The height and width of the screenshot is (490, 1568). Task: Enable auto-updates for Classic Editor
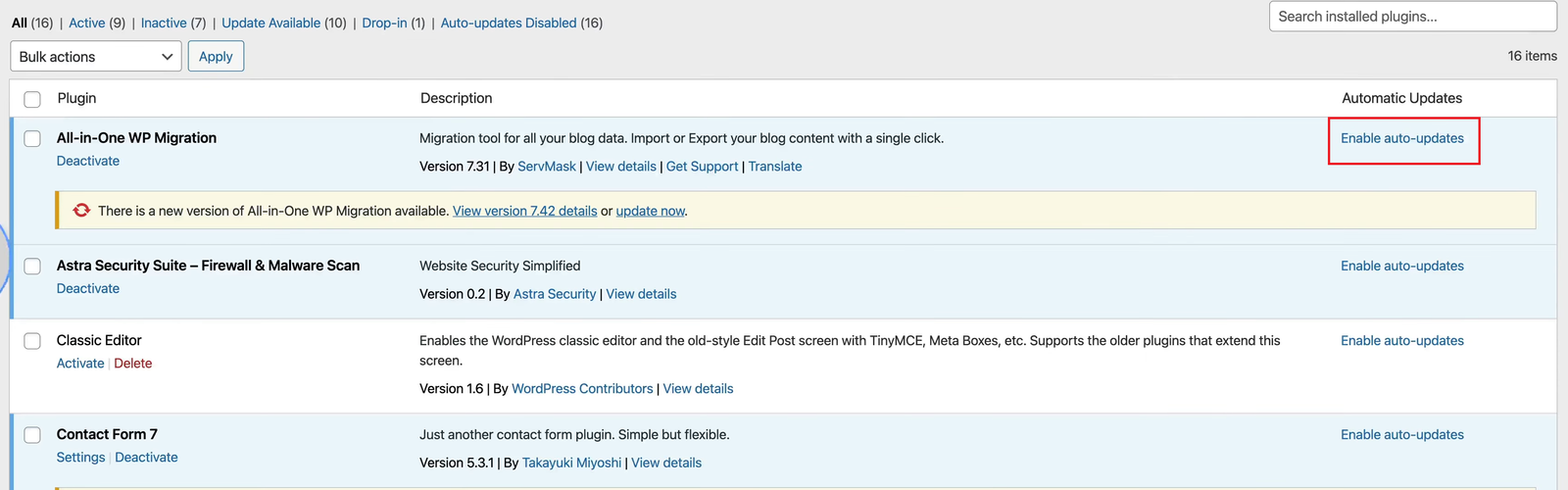pyautogui.click(x=1402, y=341)
